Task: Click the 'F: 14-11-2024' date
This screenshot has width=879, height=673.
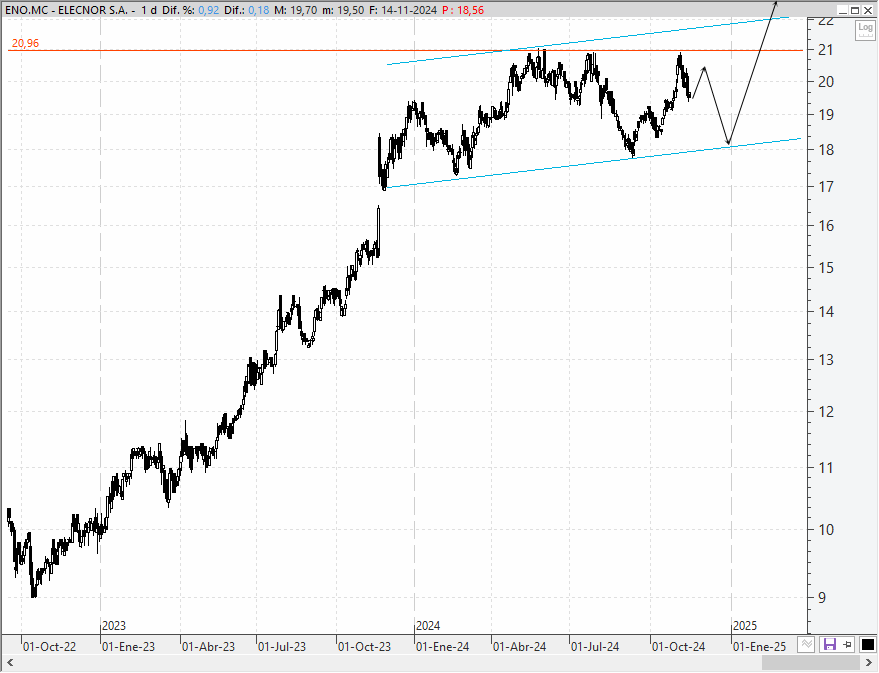Action: [x=403, y=10]
